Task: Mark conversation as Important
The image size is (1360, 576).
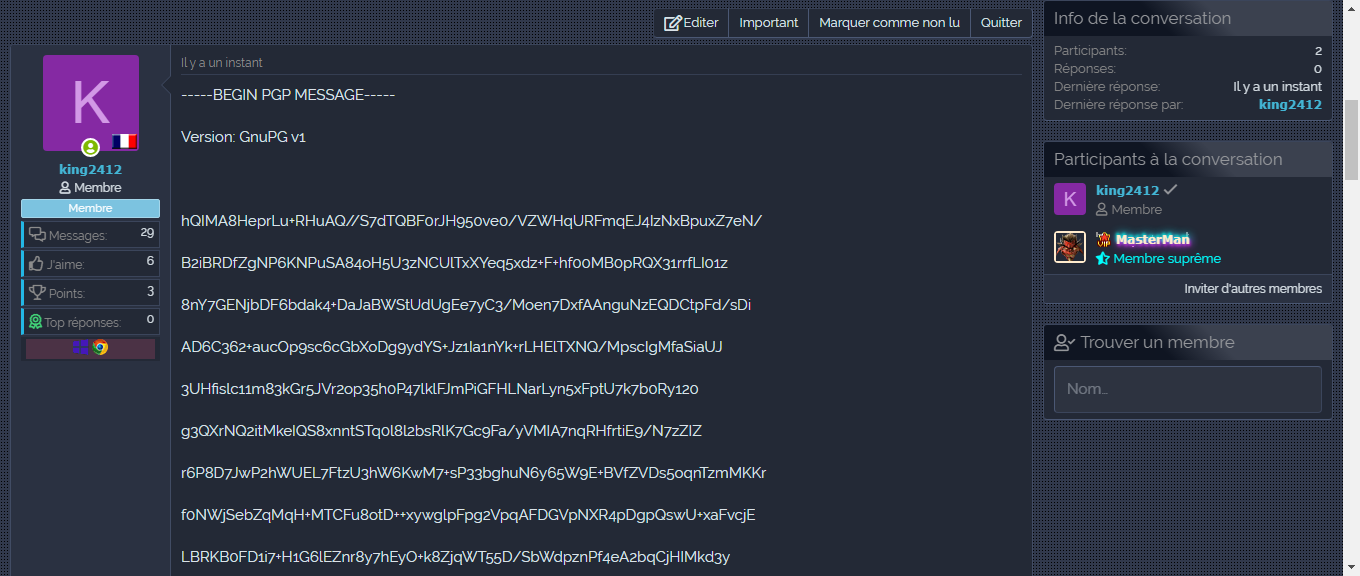Action: click(x=768, y=23)
